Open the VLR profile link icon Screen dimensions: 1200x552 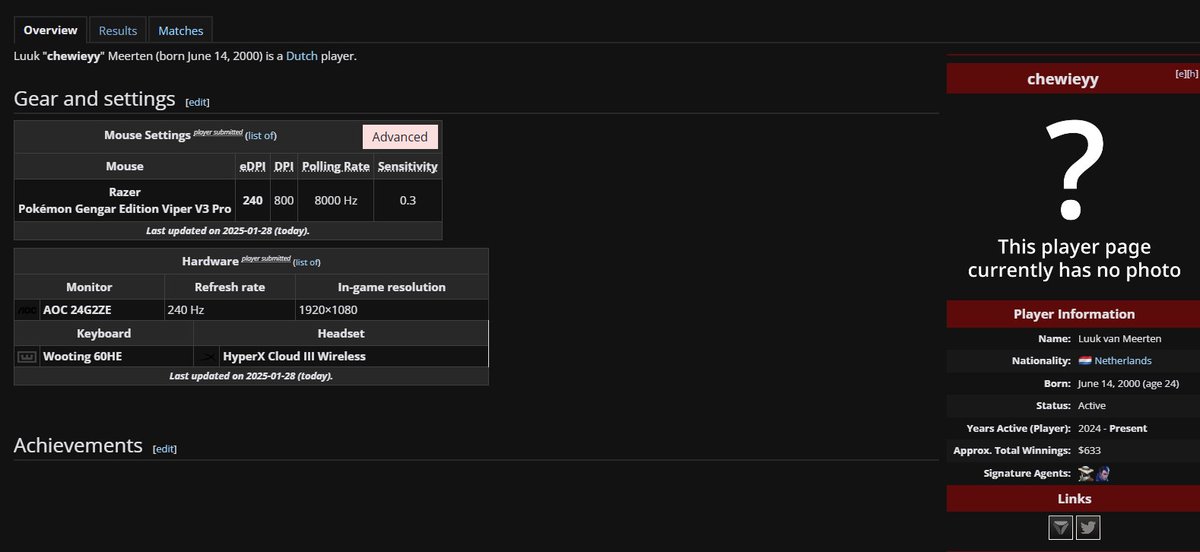point(1061,527)
